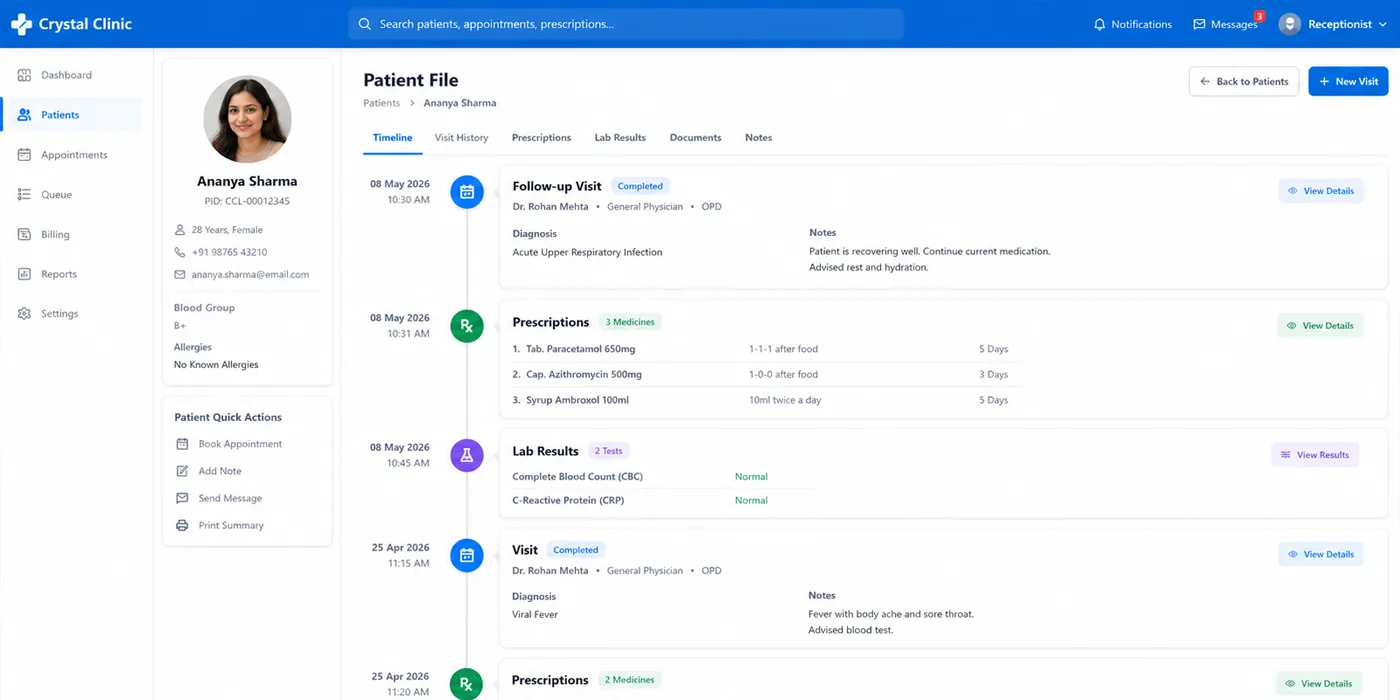Screen dimensions: 1400x700
Task: Open Reports in the sidebar
Action: (x=71, y=274)
